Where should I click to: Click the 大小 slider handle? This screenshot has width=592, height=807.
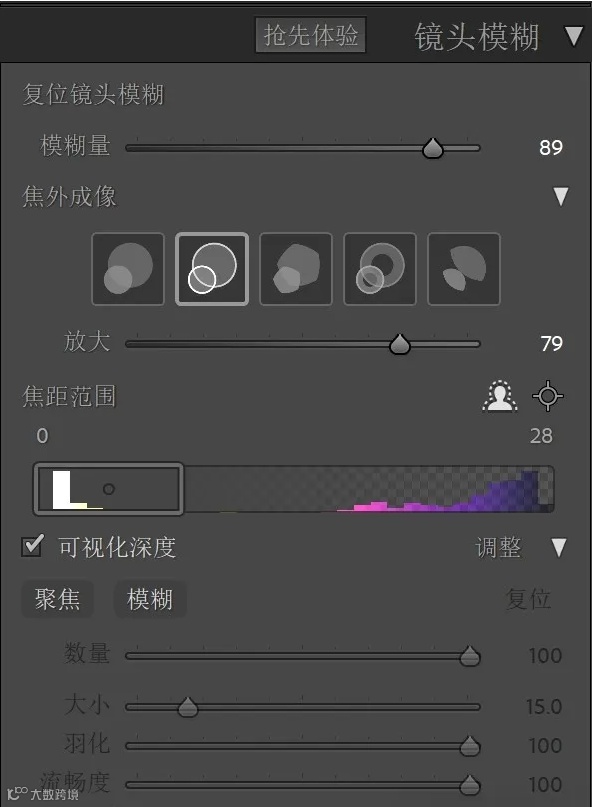tap(188, 705)
